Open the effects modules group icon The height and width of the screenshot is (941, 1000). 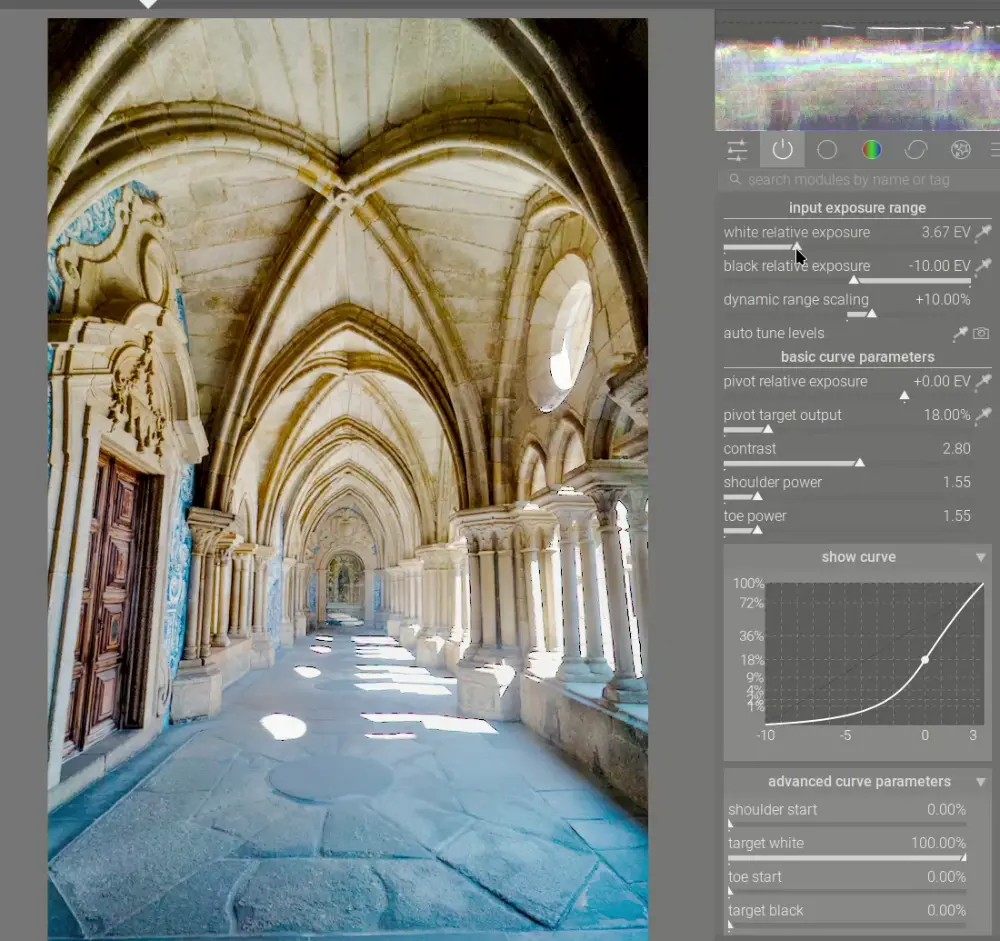point(960,149)
